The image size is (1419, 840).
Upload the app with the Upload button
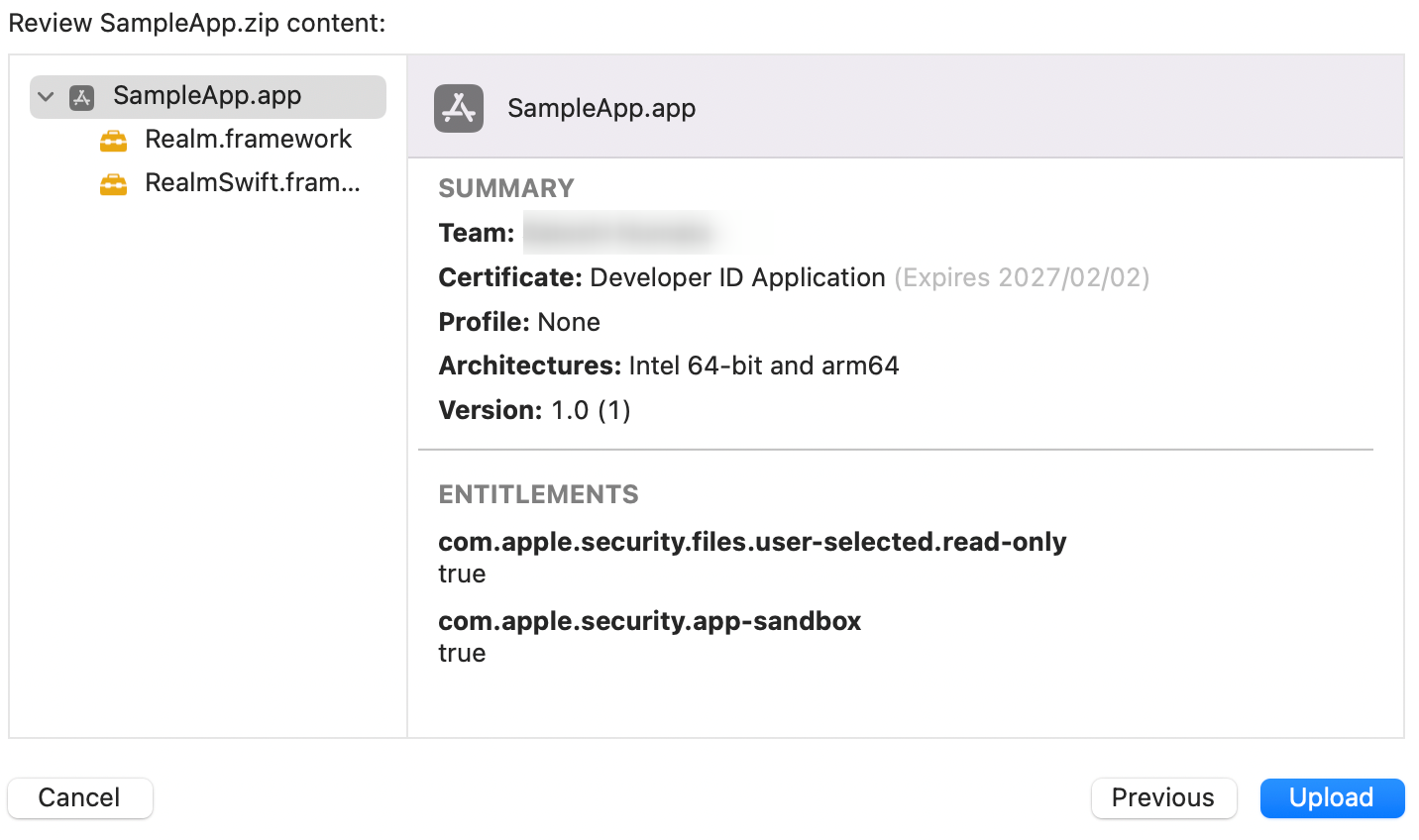pos(1332,797)
